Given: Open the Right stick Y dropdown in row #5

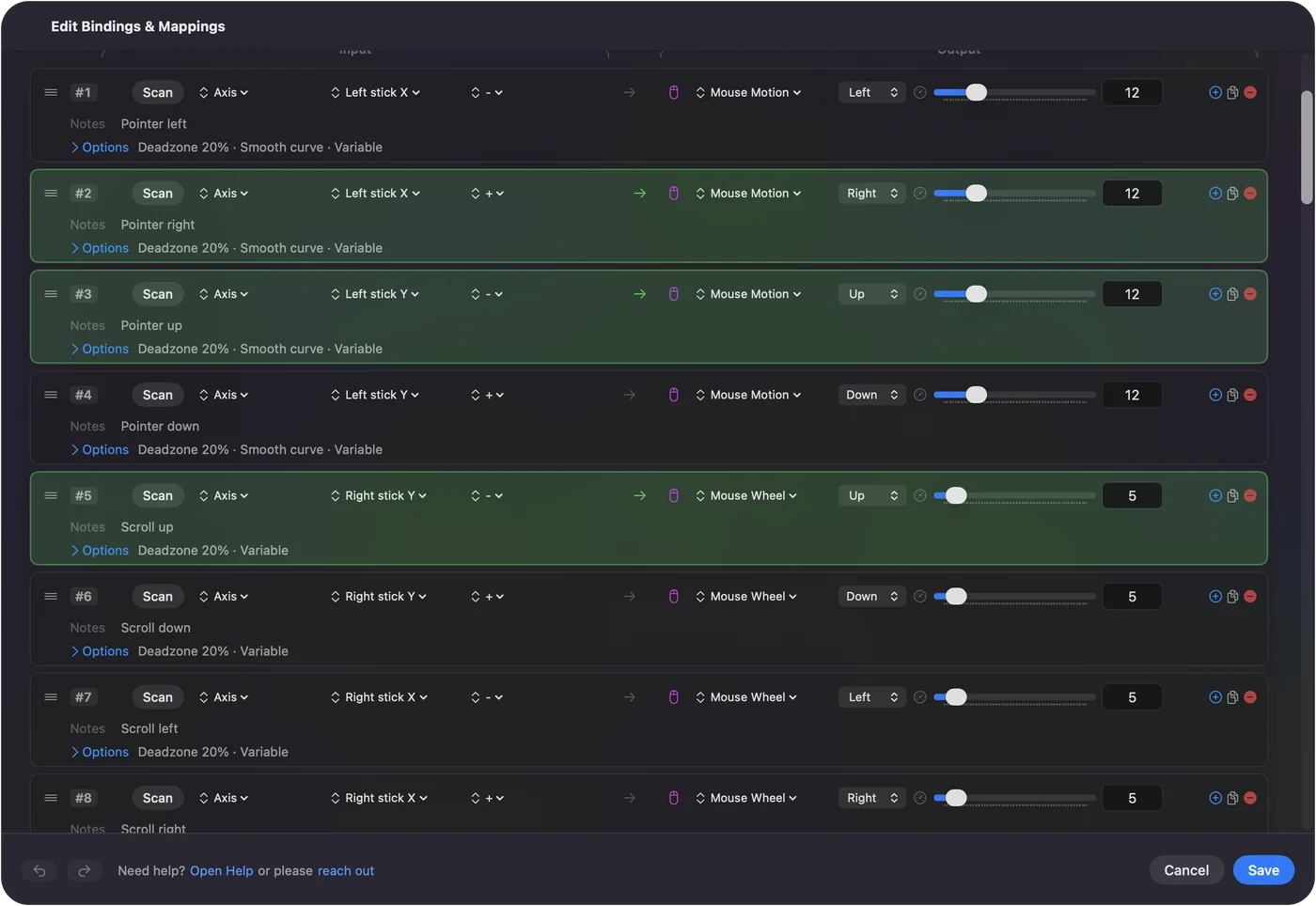Looking at the screenshot, I should tap(379, 495).
